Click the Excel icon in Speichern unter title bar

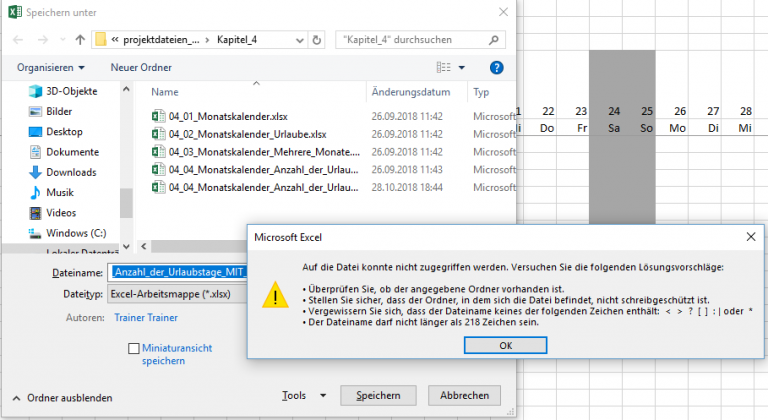15,12
